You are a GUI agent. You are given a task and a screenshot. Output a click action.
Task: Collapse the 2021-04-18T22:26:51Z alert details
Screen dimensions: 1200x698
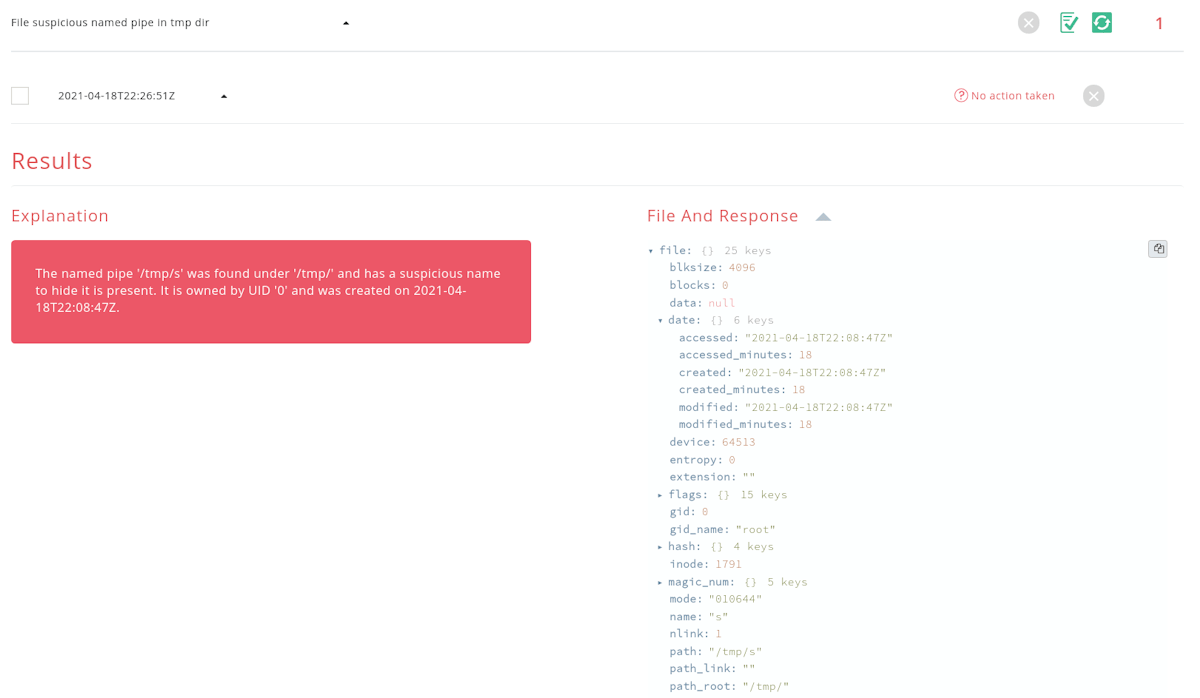tap(223, 95)
